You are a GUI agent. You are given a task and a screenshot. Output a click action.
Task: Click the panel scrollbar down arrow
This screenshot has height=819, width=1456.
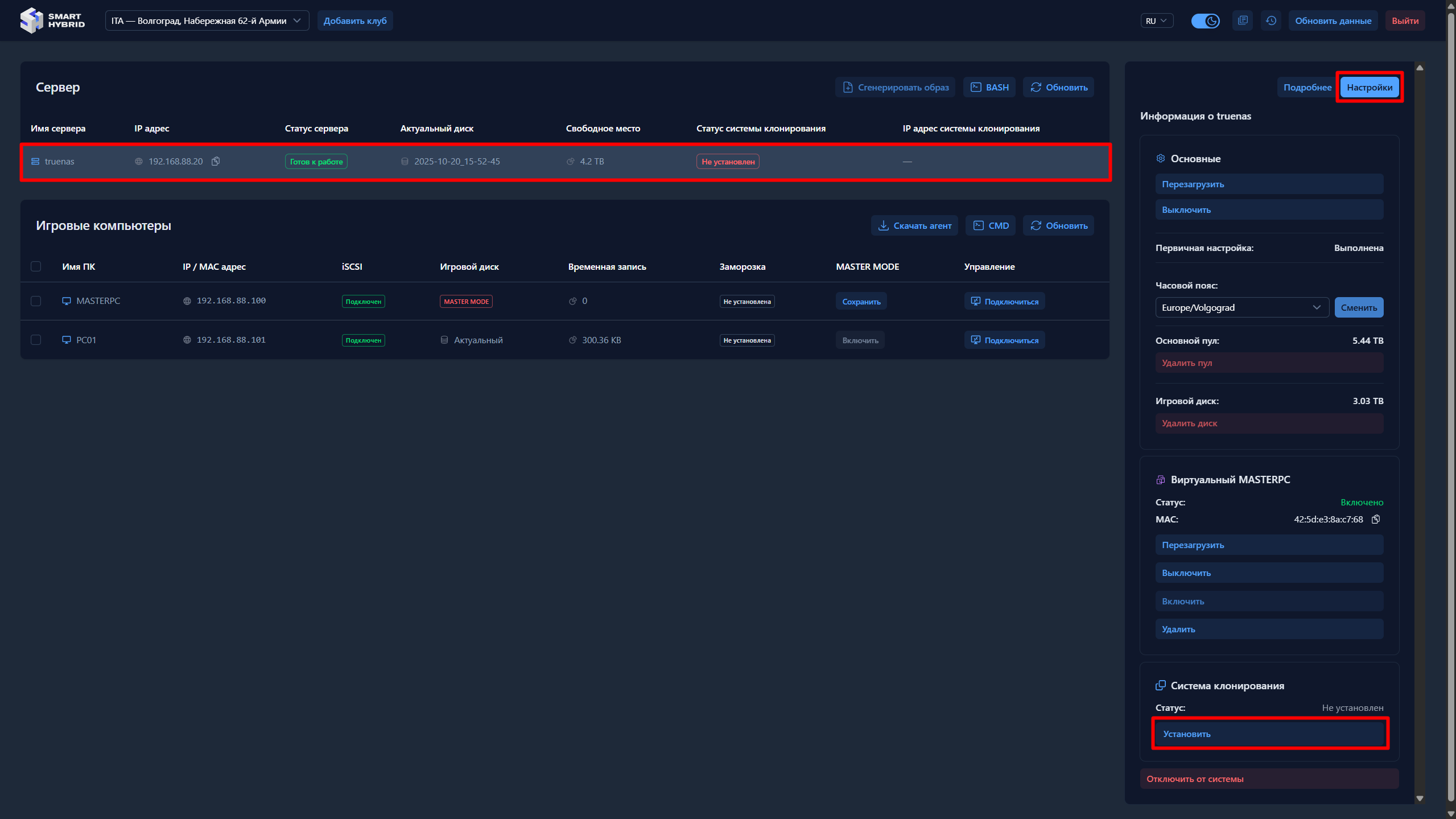1420,799
